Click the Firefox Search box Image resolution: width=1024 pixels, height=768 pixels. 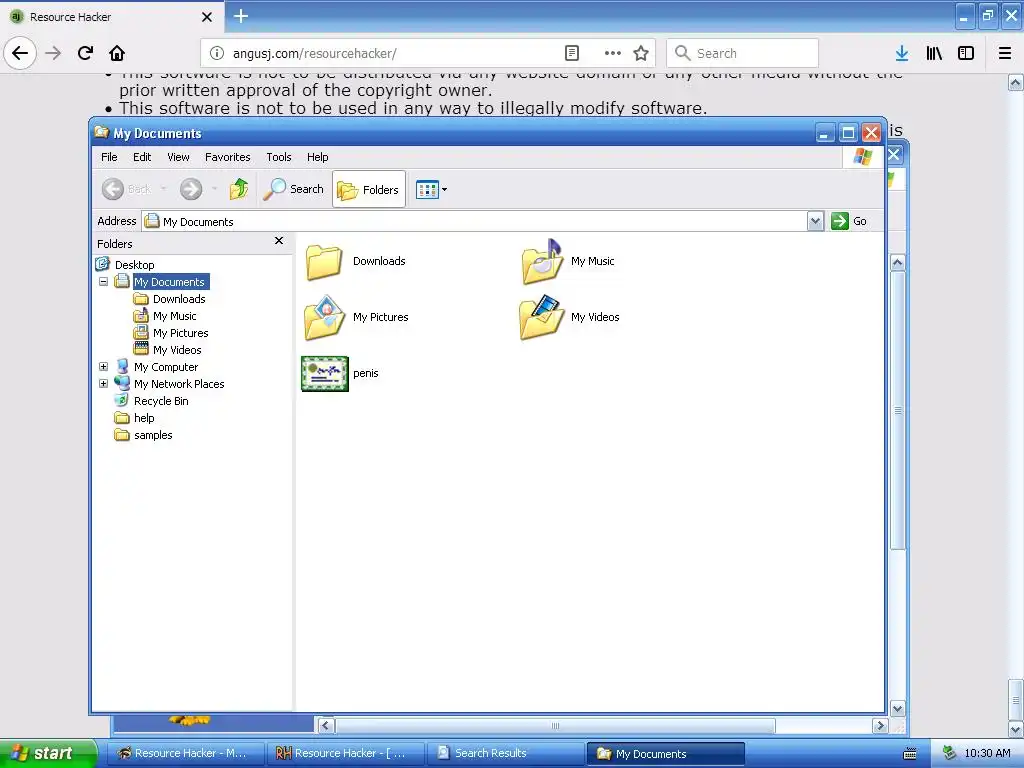[x=743, y=53]
